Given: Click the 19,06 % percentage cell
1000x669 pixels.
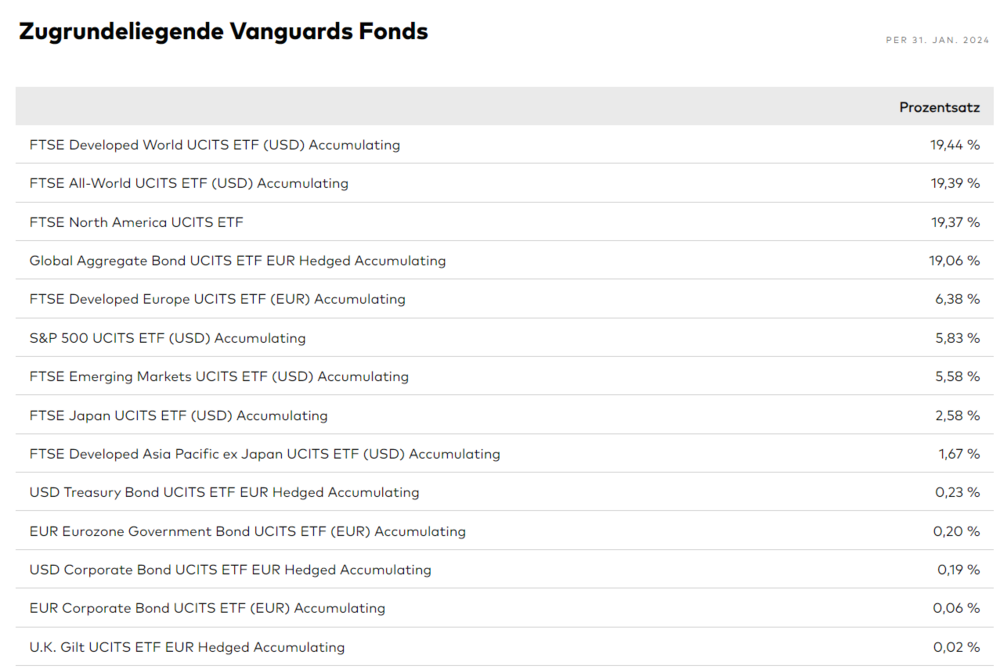Looking at the screenshot, I should [x=954, y=261].
